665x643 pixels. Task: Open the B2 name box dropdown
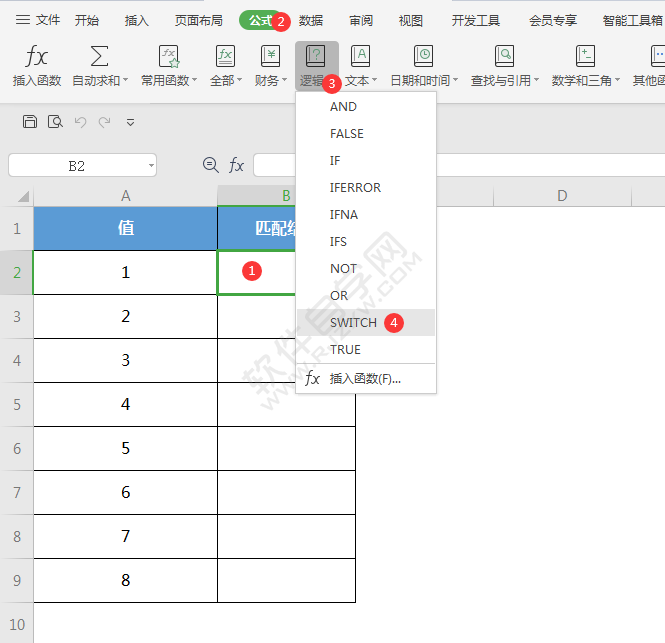click(x=151, y=165)
